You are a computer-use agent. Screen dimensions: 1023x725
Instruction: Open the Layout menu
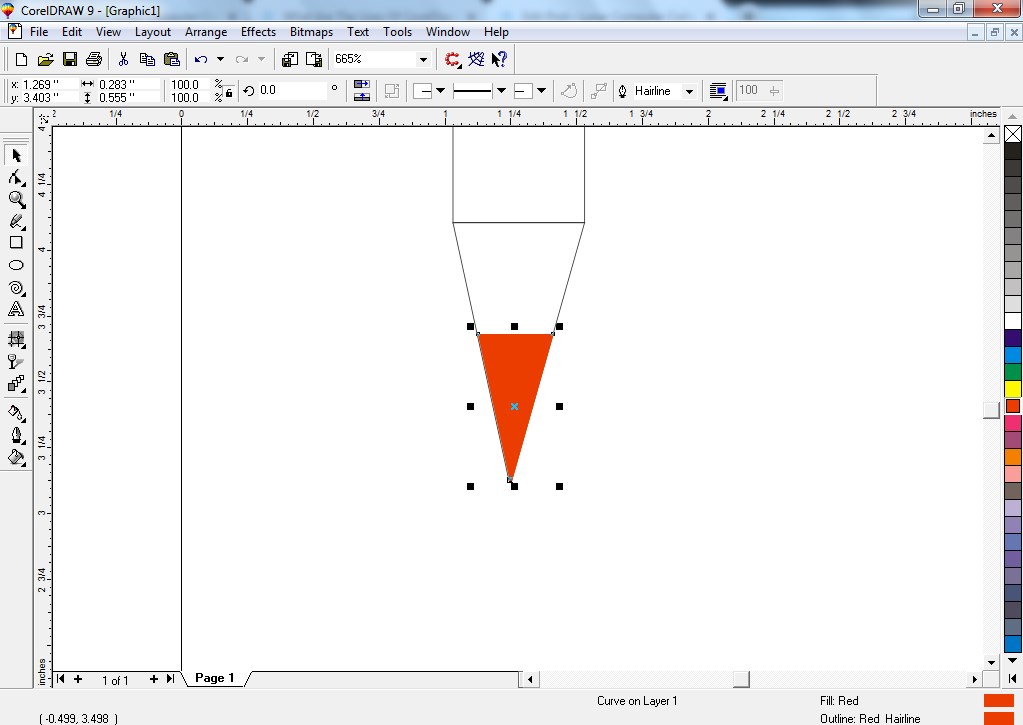[x=153, y=31]
